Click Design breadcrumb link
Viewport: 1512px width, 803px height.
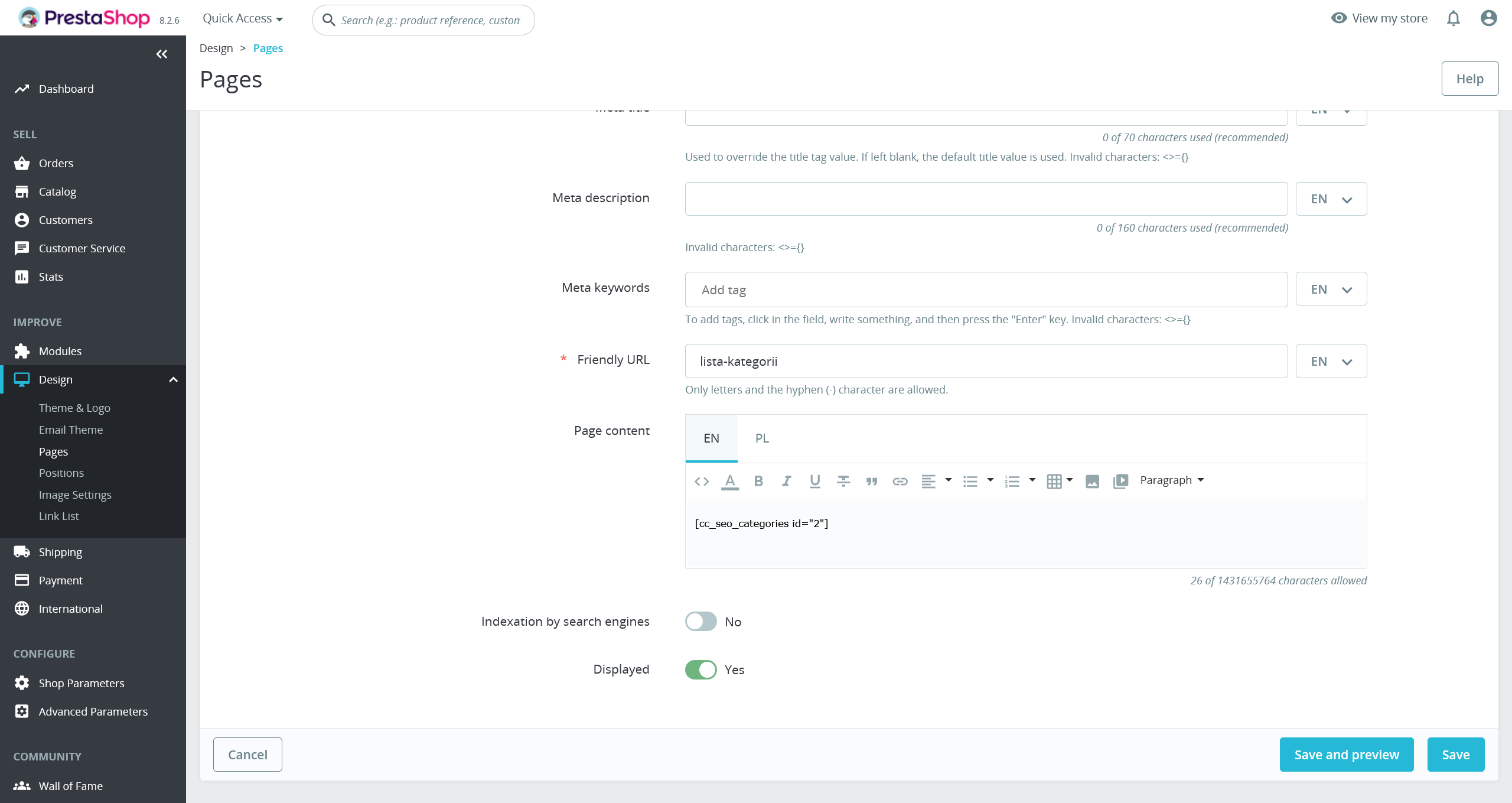click(x=216, y=48)
